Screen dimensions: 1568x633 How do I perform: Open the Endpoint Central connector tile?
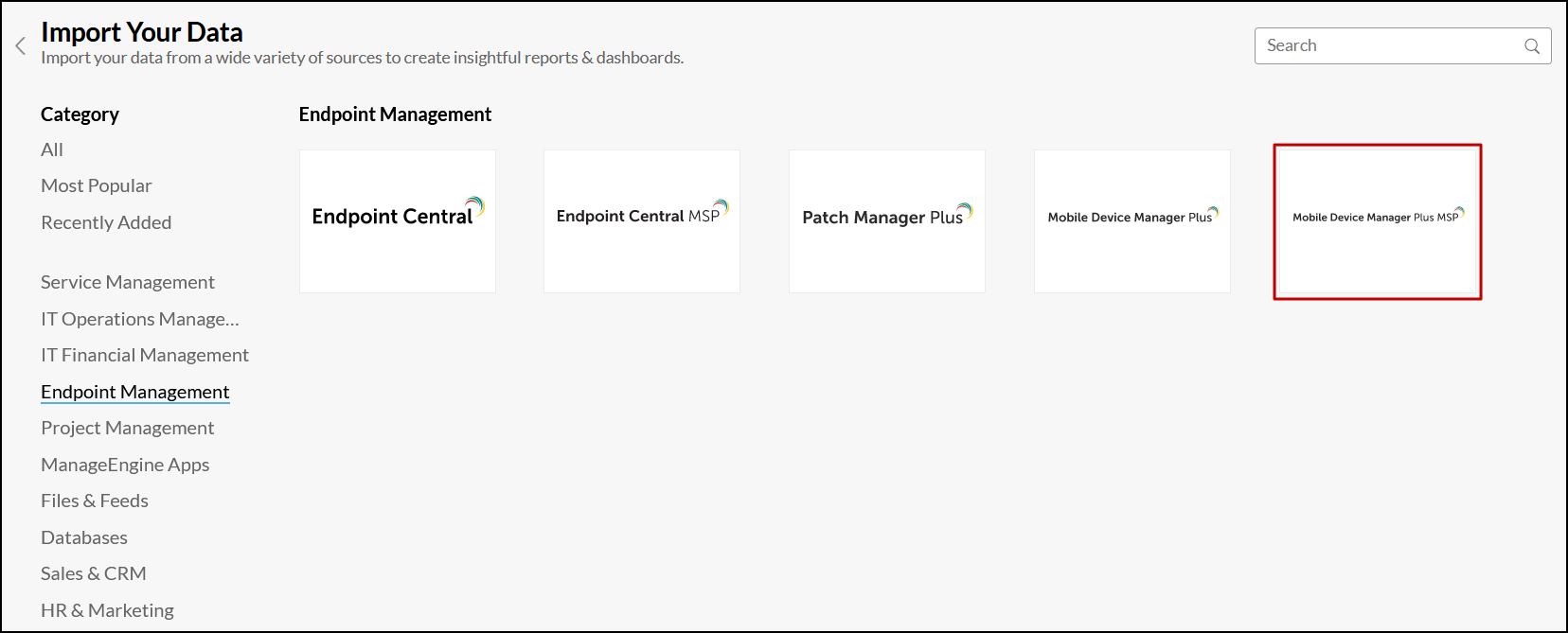(398, 221)
